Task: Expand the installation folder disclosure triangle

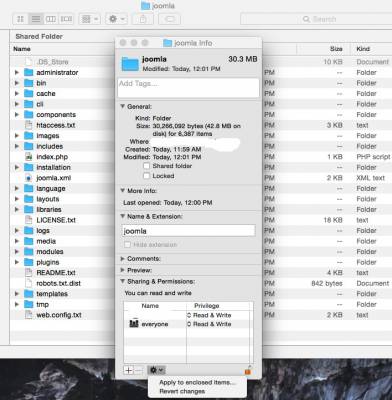Action: 17,167
